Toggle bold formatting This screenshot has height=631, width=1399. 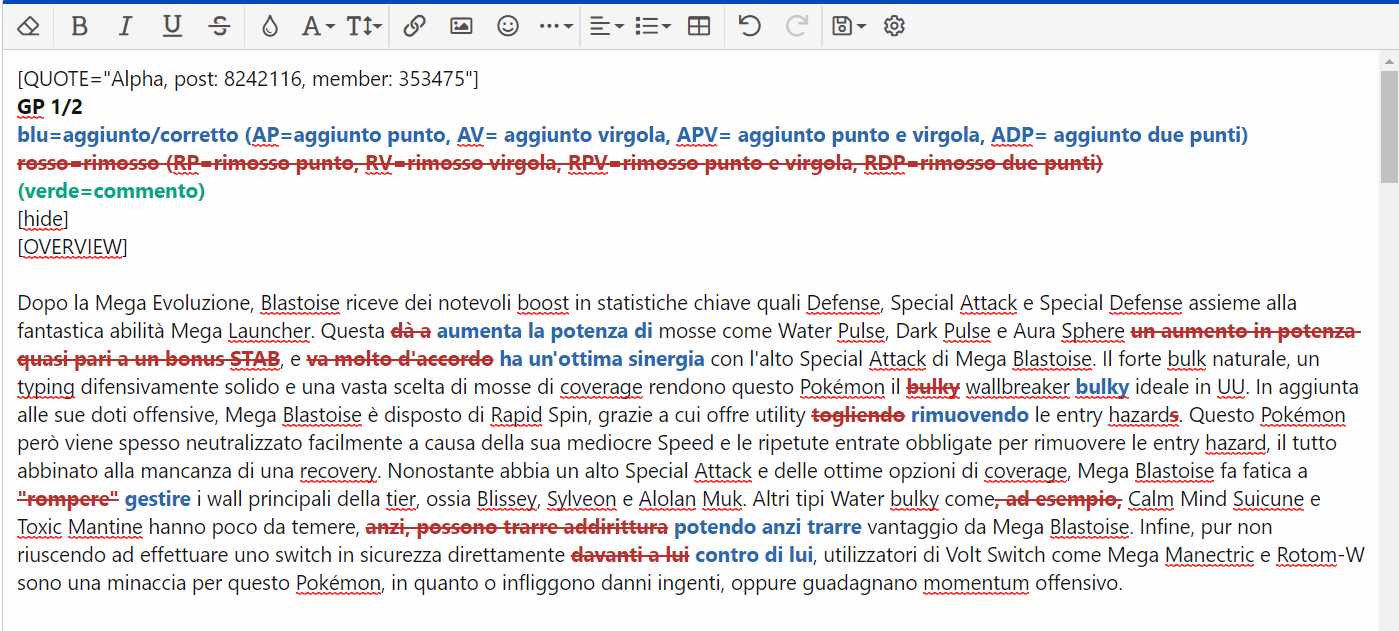point(79,27)
